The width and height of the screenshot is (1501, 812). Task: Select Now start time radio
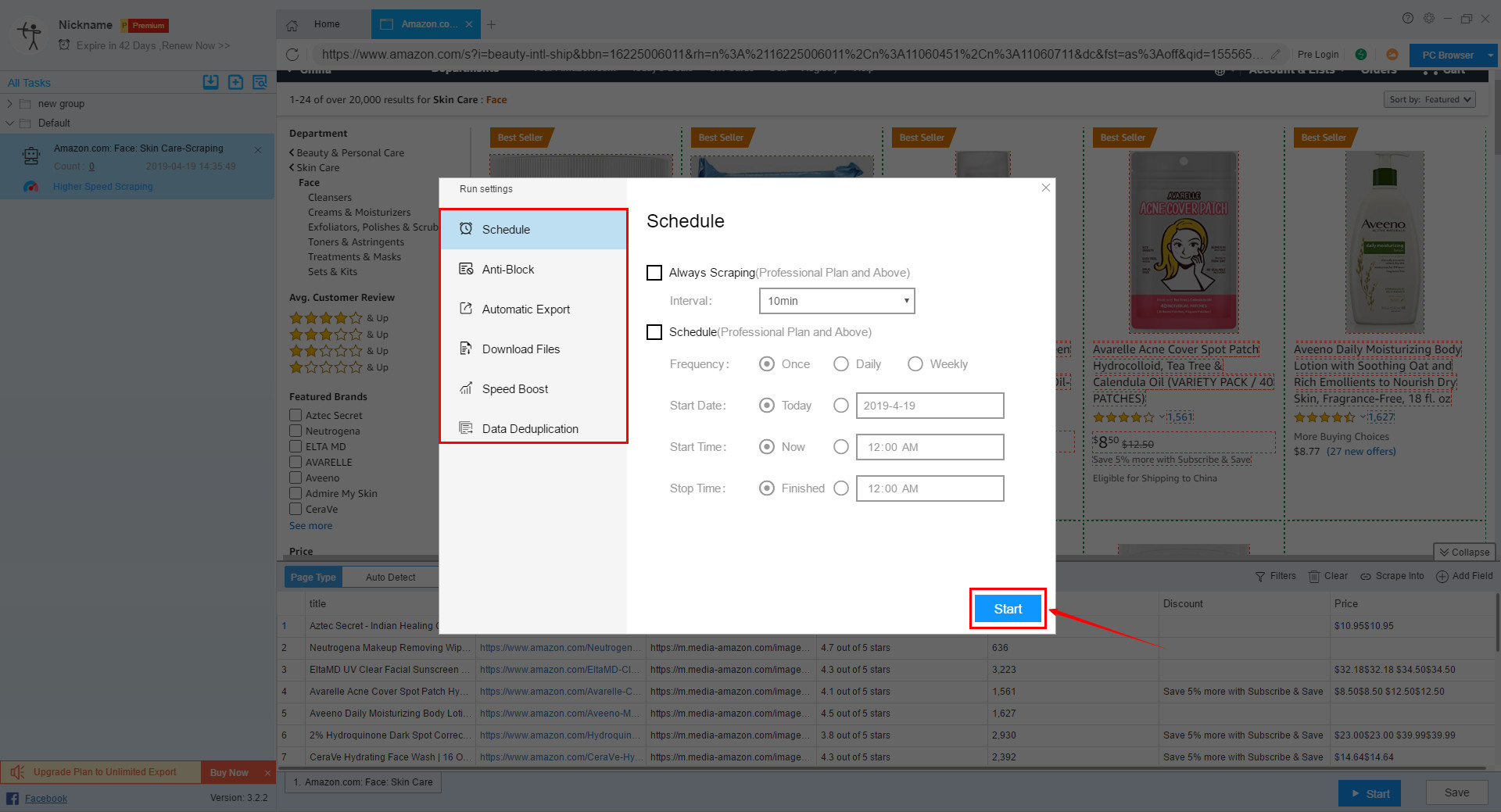(x=767, y=447)
